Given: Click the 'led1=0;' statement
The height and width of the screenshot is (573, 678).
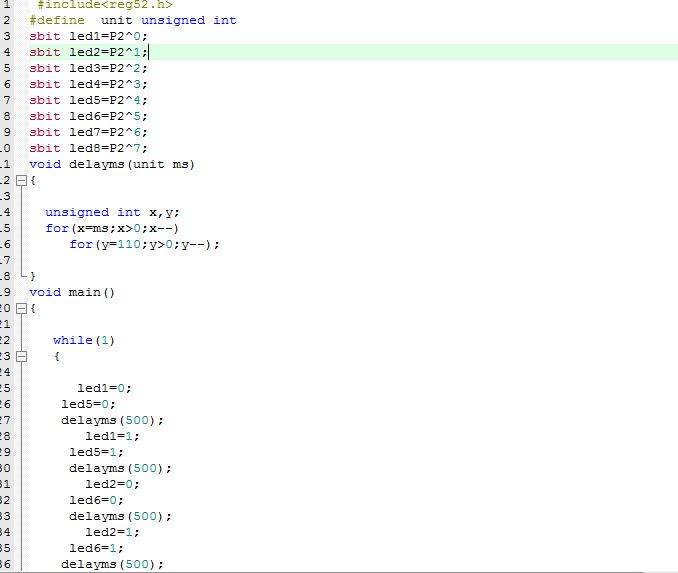Looking at the screenshot, I should (104, 388).
